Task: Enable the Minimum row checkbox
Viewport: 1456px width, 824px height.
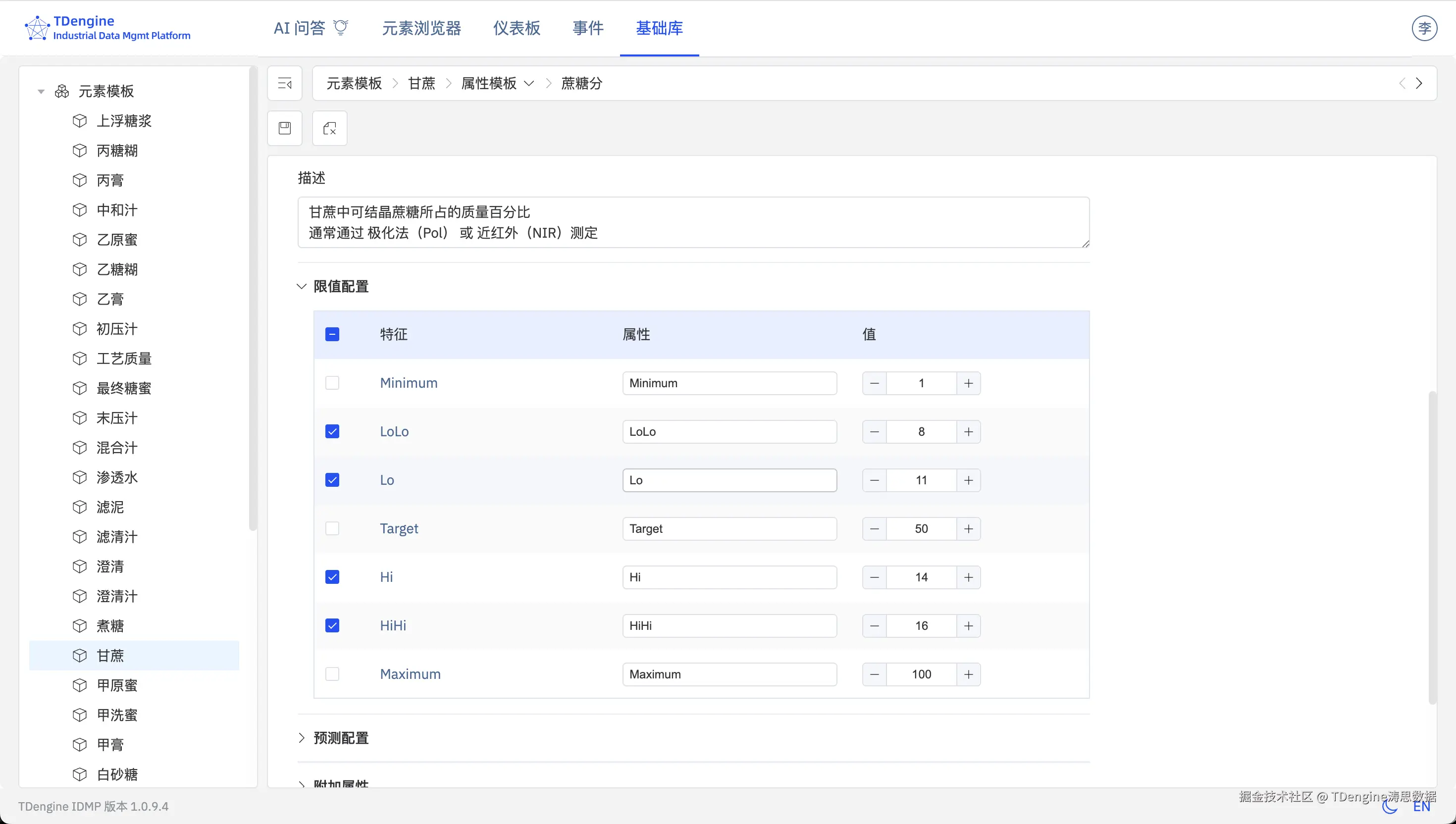Action: tap(332, 383)
